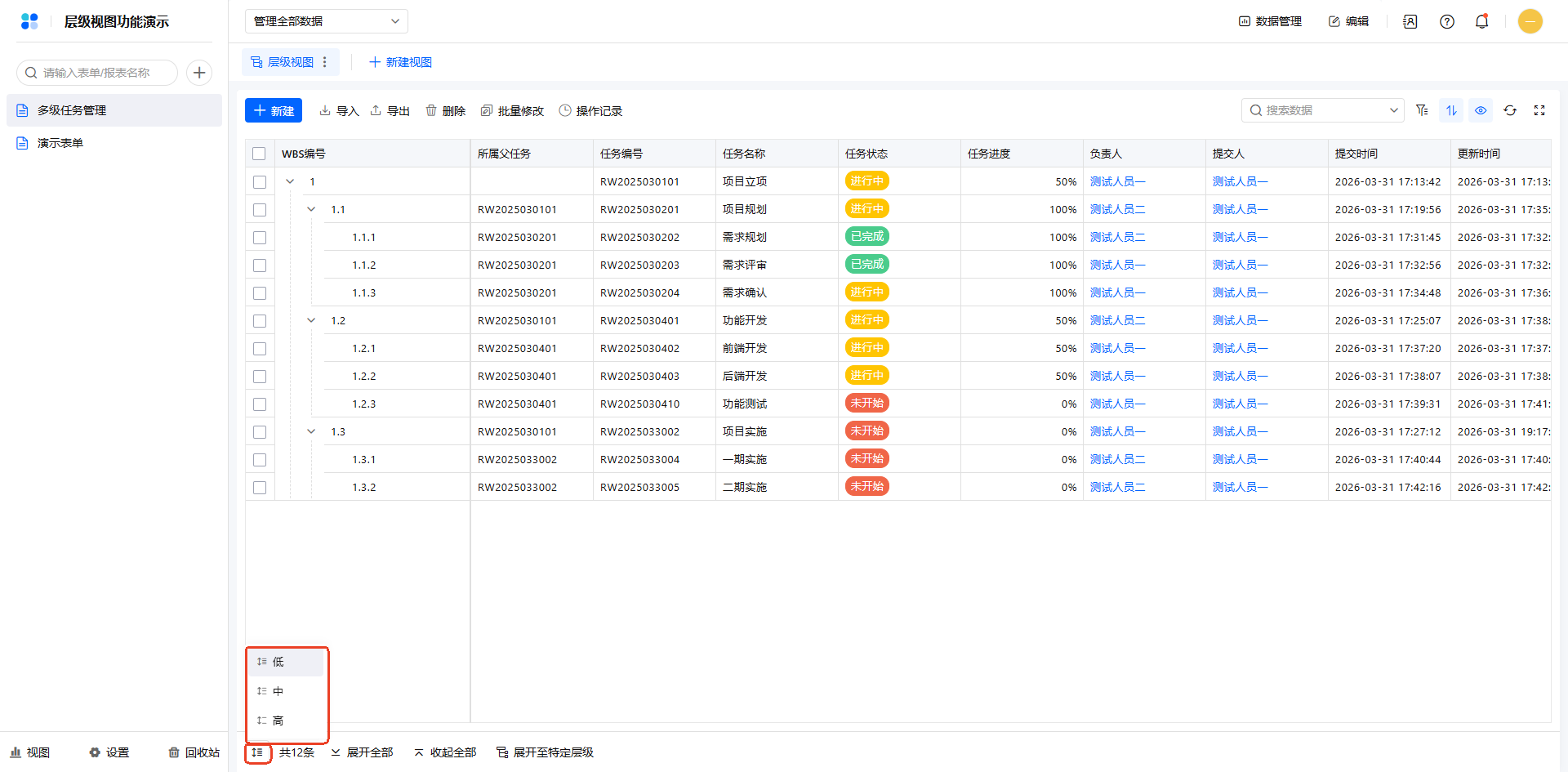Open the 管理全部数据 dropdown

[x=326, y=21]
